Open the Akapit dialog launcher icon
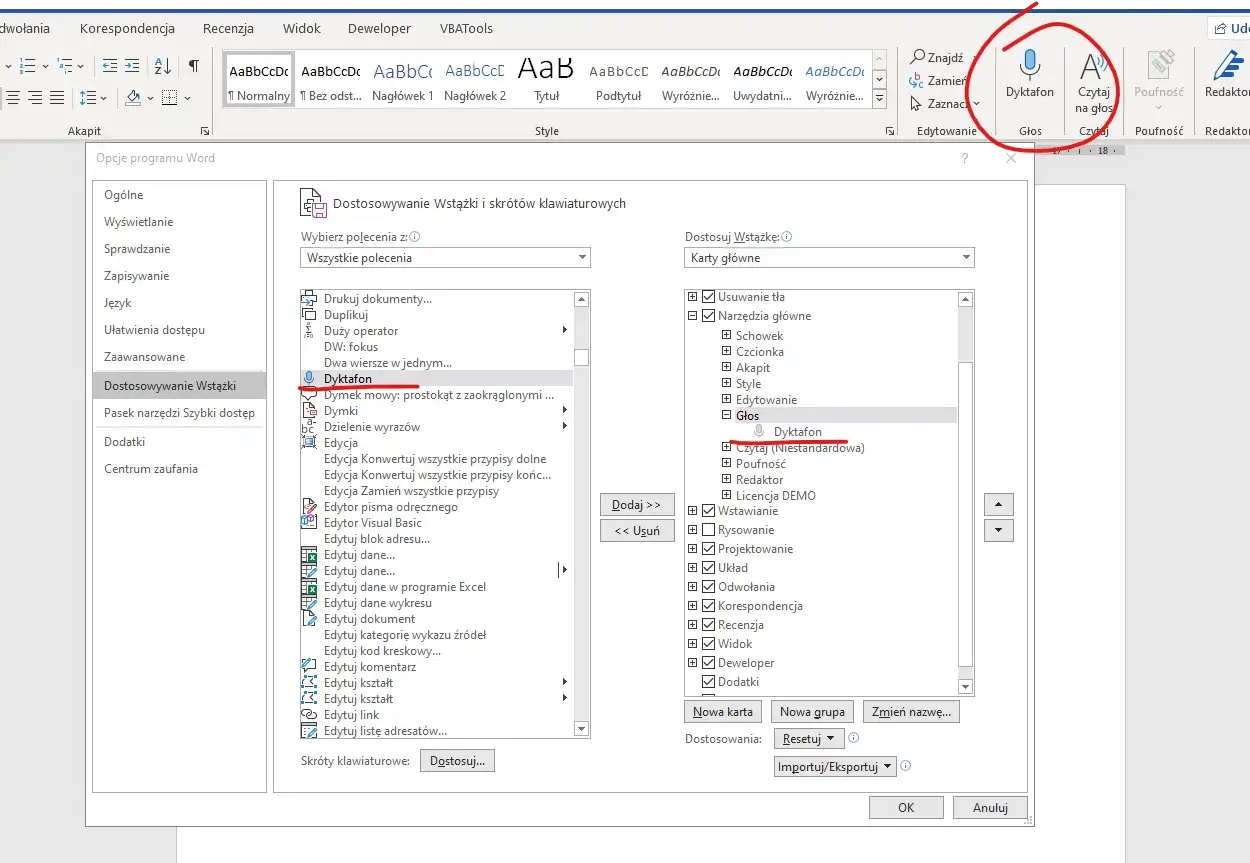 pos(205,131)
